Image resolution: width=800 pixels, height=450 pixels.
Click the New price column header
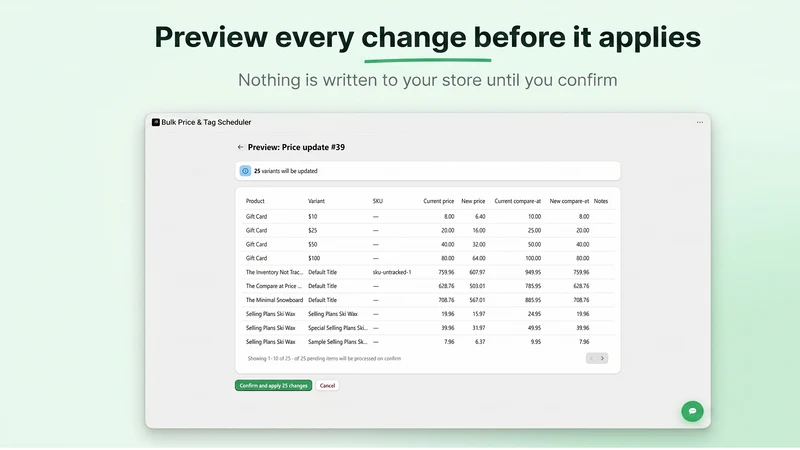coord(473,201)
